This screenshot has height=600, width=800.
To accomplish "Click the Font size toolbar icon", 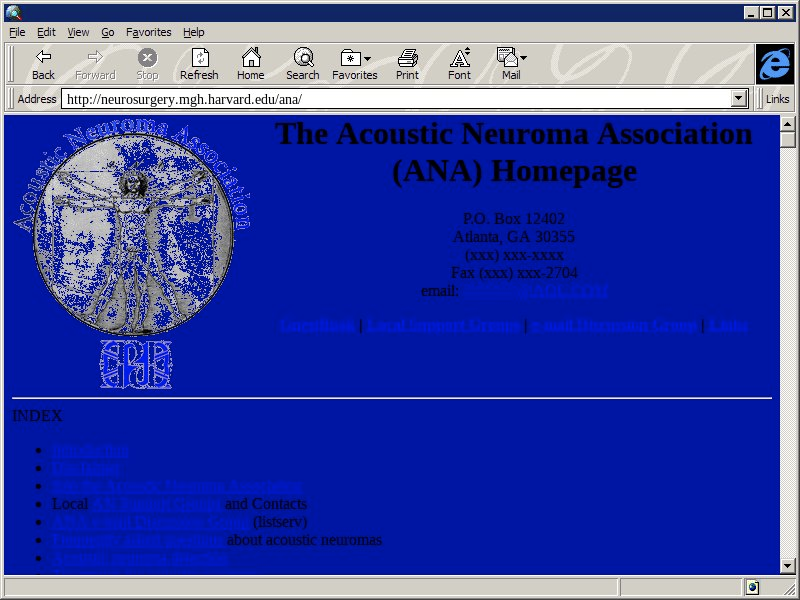I will pyautogui.click(x=459, y=64).
